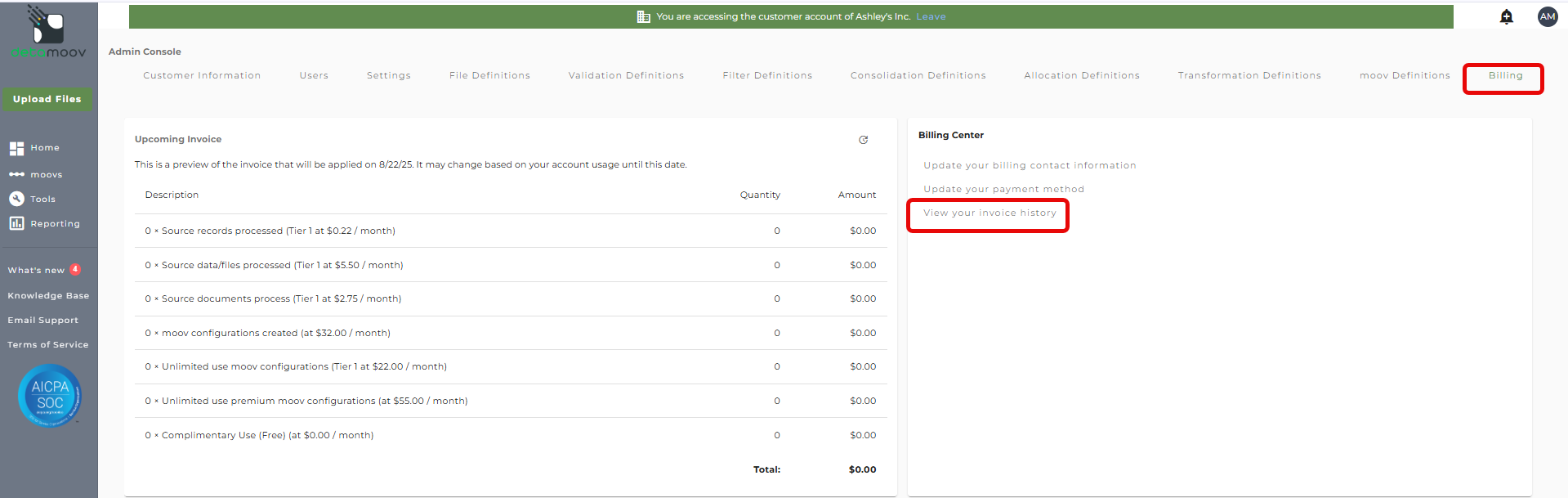Click the AICPA SOC badge
Screen dimensions: 1568x498
click(x=50, y=396)
